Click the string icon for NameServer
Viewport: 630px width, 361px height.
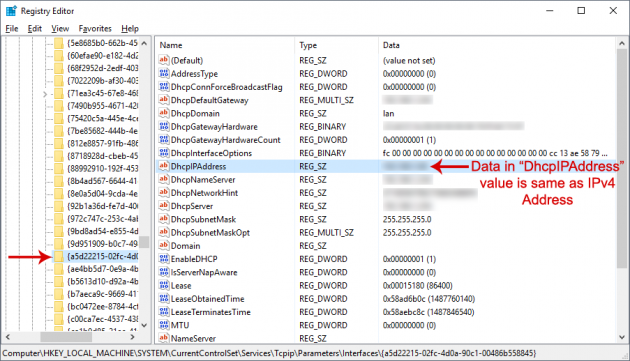pos(164,338)
